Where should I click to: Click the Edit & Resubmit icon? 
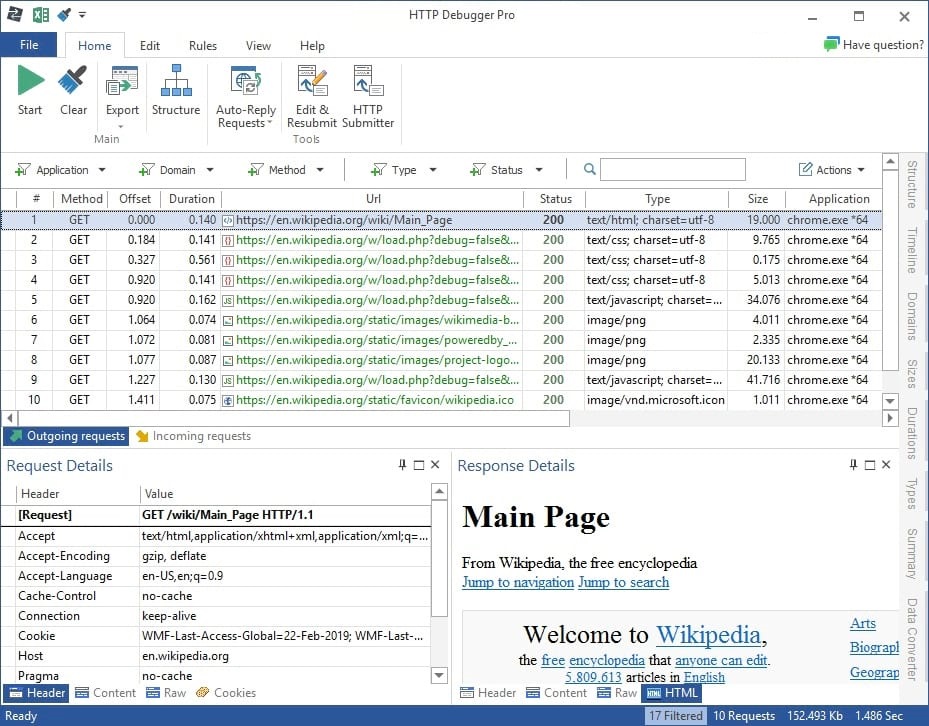pos(312,82)
